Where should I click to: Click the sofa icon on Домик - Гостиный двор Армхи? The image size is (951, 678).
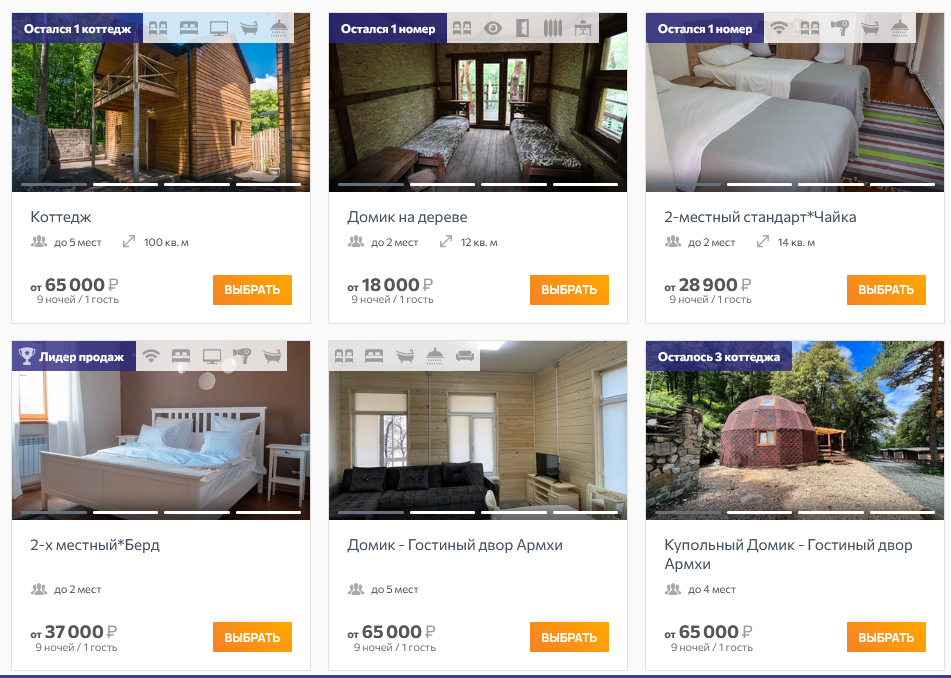coord(465,356)
